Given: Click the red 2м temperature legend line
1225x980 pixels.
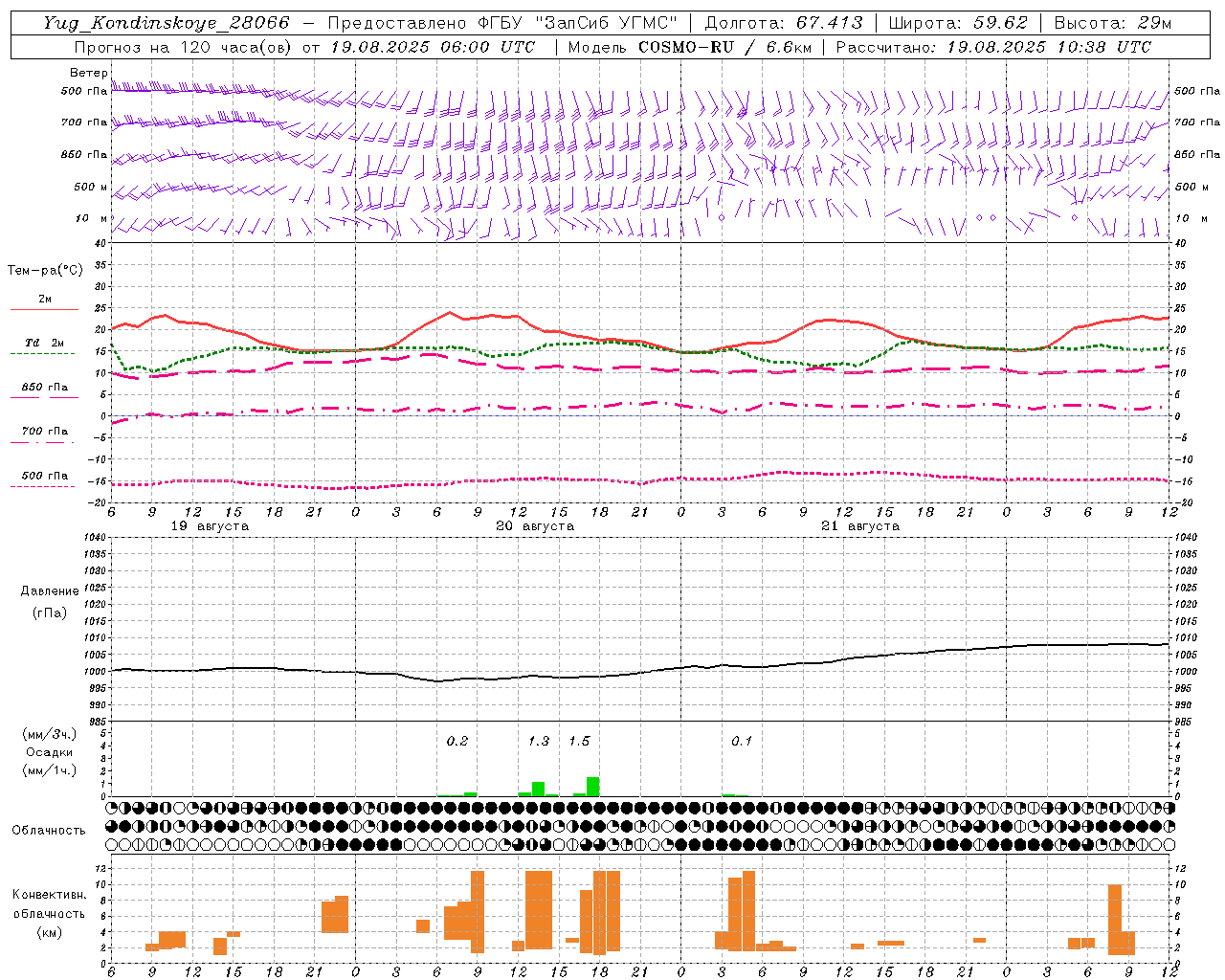Looking at the screenshot, I should (x=44, y=309).
